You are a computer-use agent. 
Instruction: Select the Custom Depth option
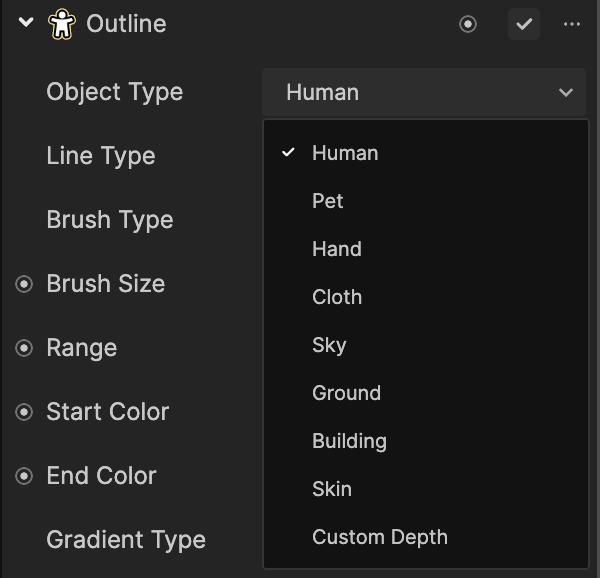[426, 537]
